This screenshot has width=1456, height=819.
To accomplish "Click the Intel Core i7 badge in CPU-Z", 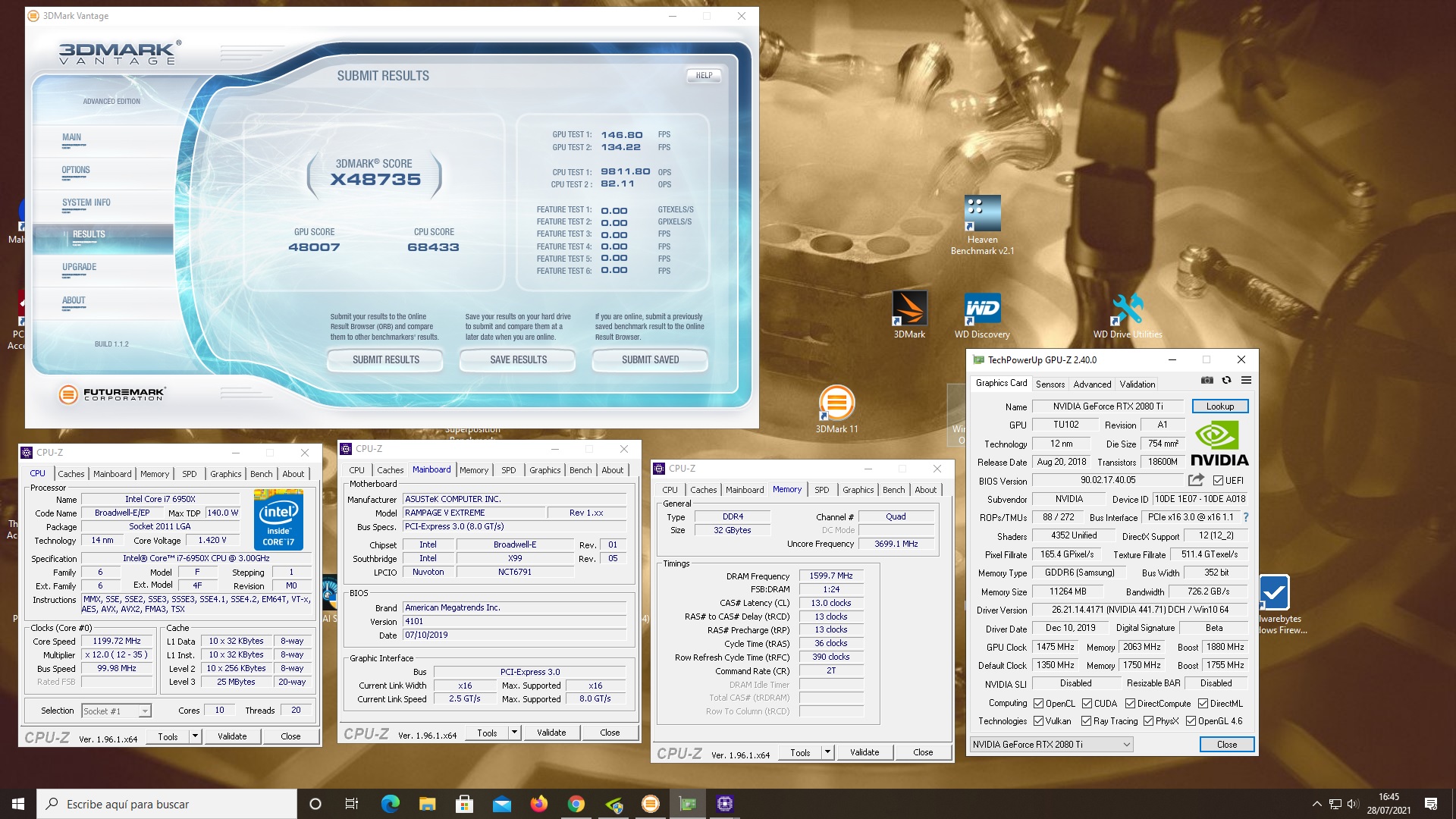I will (278, 519).
